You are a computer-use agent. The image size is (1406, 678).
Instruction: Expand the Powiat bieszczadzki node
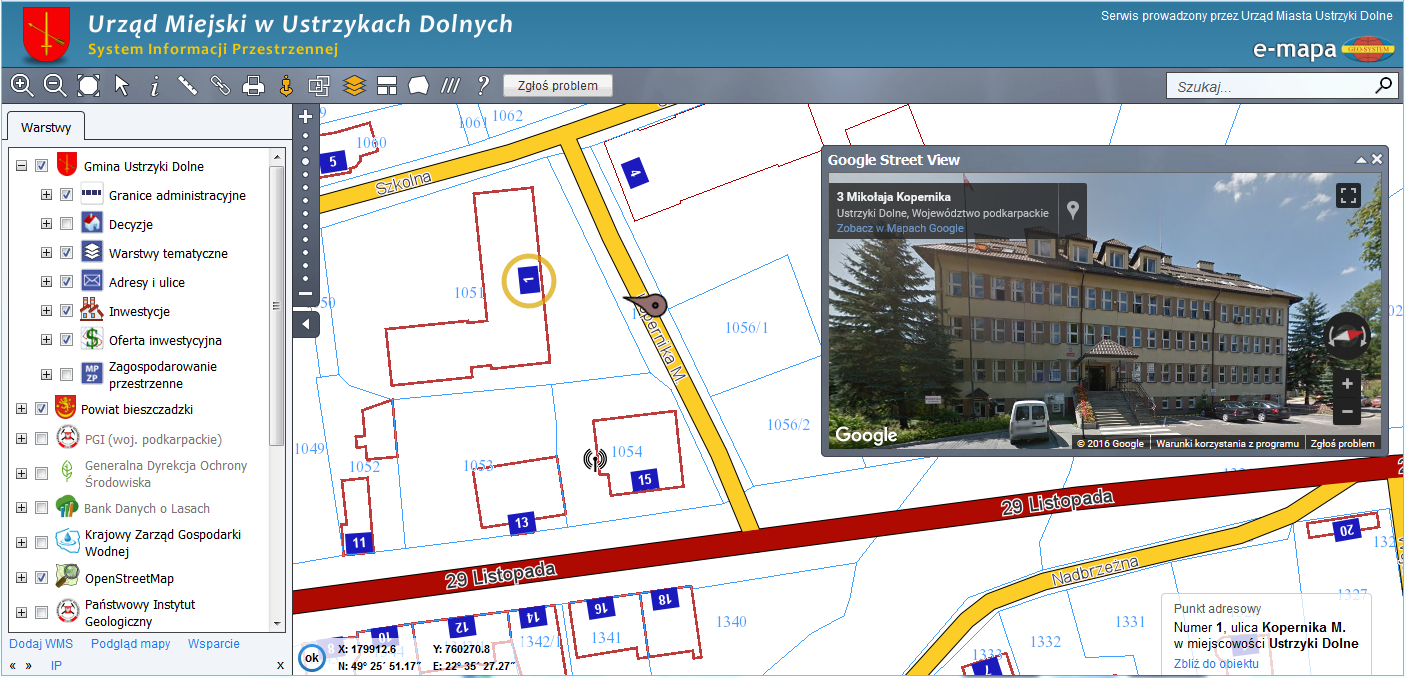[21, 409]
